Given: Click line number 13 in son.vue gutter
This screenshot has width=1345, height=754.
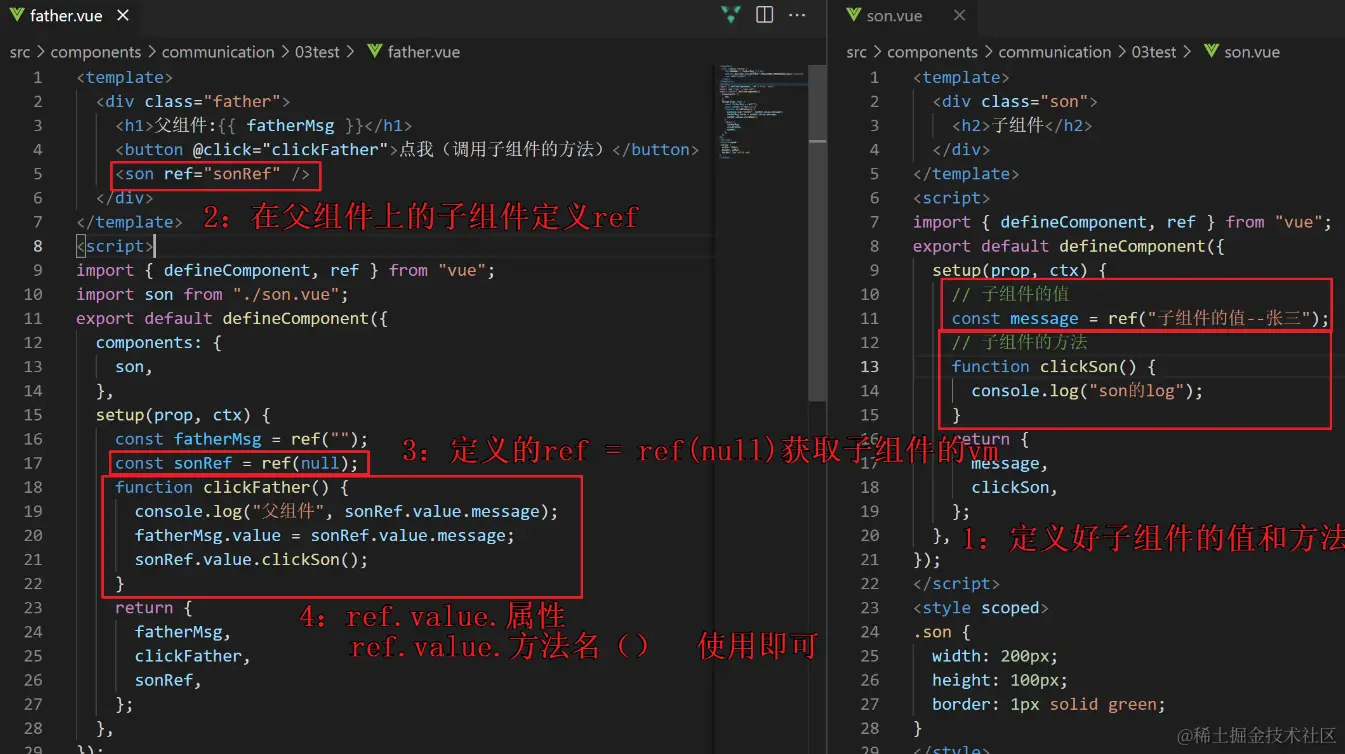Looking at the screenshot, I should click(869, 366).
